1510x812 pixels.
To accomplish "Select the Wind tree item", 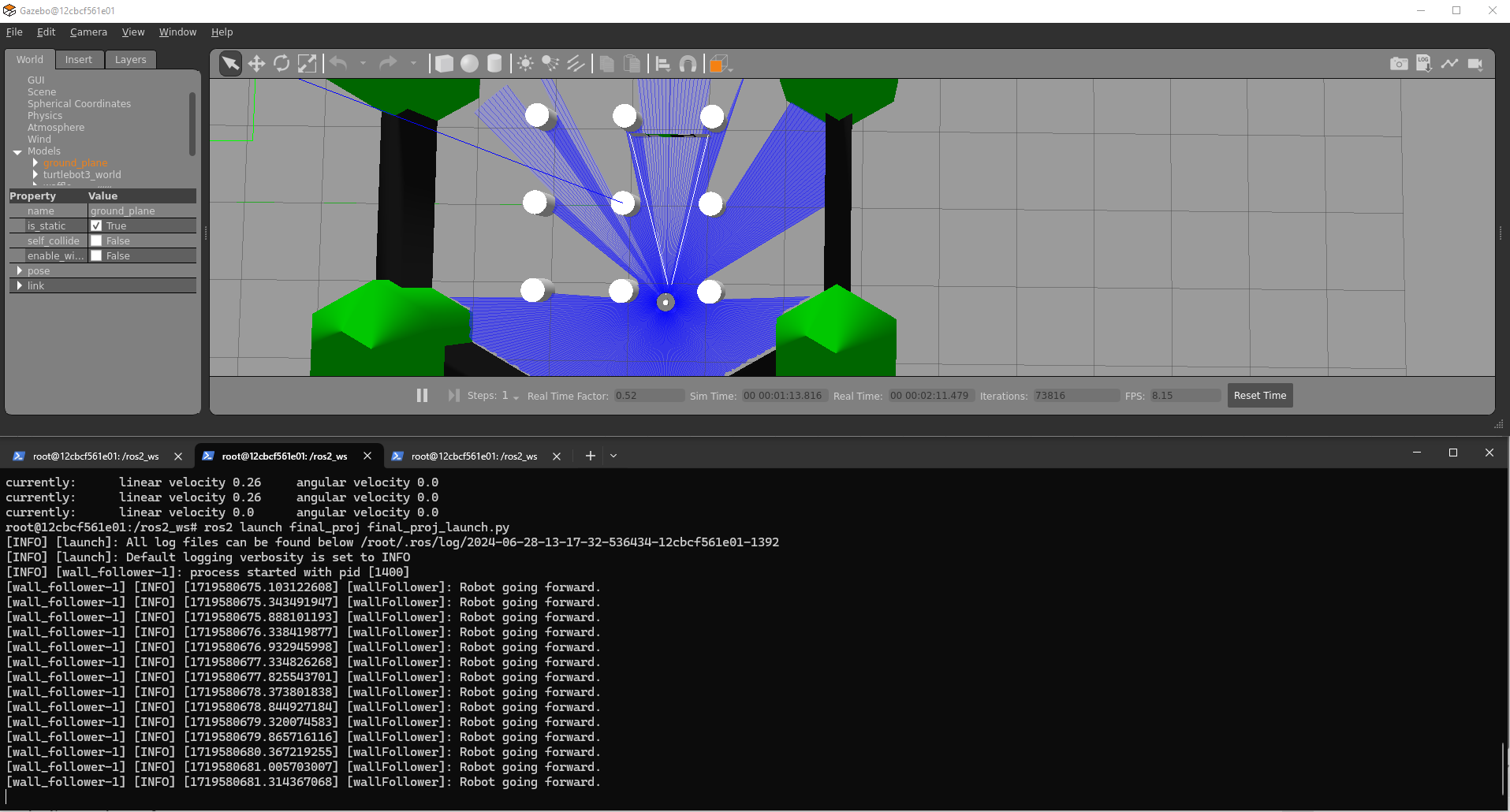I will coord(39,140).
